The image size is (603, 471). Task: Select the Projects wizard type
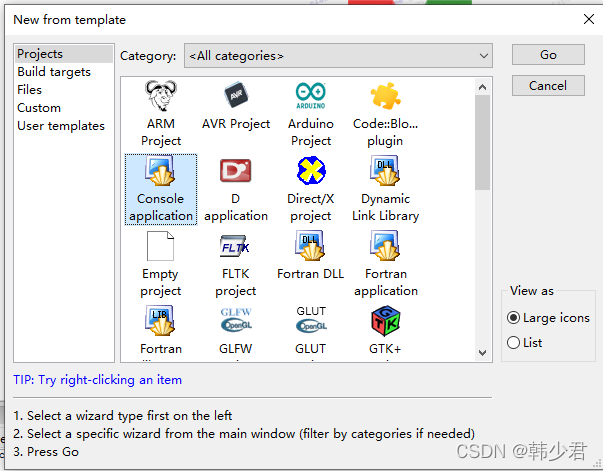click(64, 54)
